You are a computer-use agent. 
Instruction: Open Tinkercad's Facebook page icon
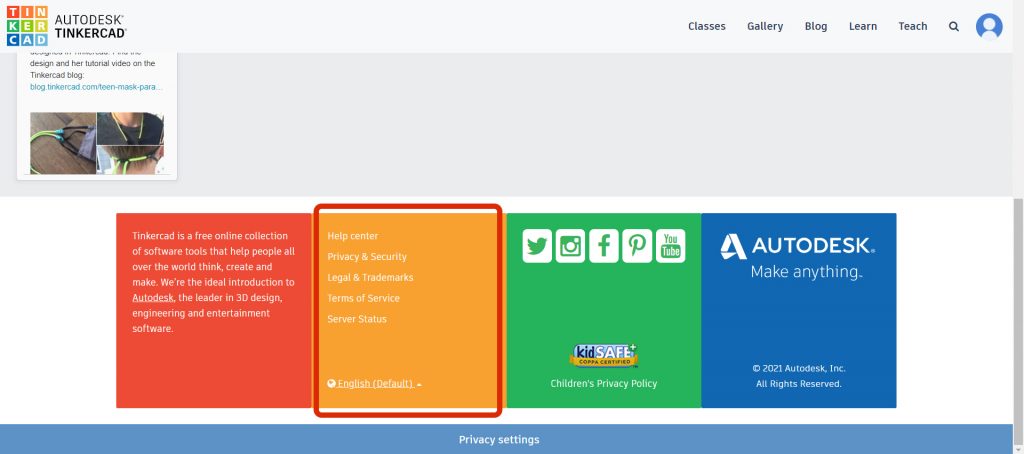point(603,246)
